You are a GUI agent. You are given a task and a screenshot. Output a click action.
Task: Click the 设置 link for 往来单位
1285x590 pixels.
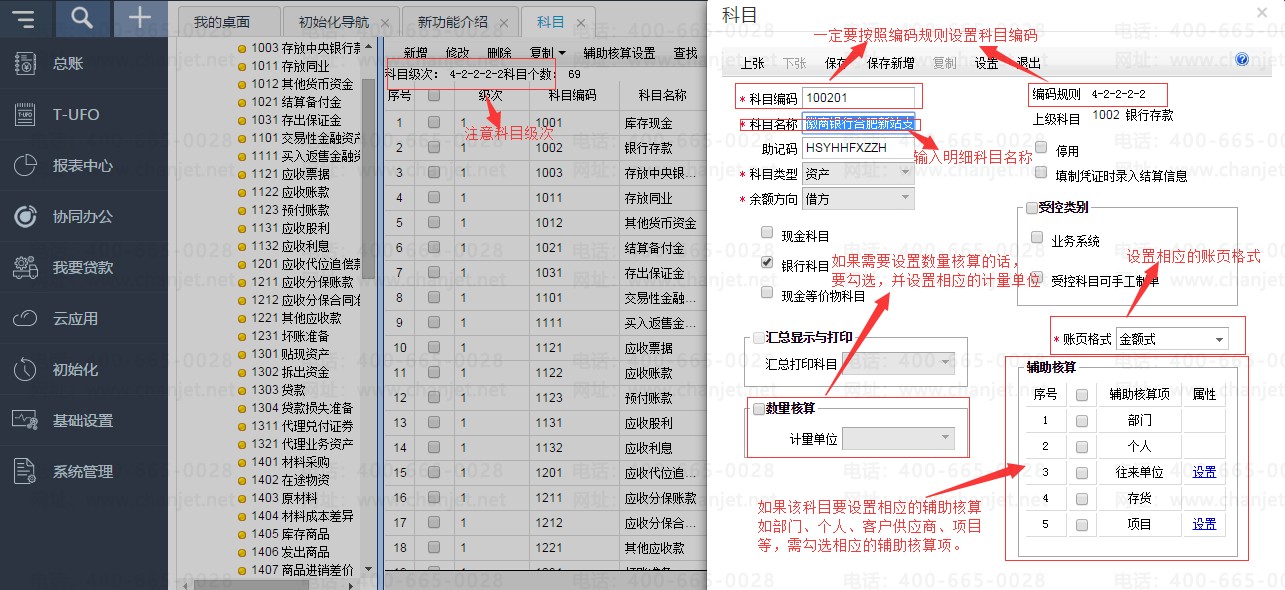[1204, 472]
